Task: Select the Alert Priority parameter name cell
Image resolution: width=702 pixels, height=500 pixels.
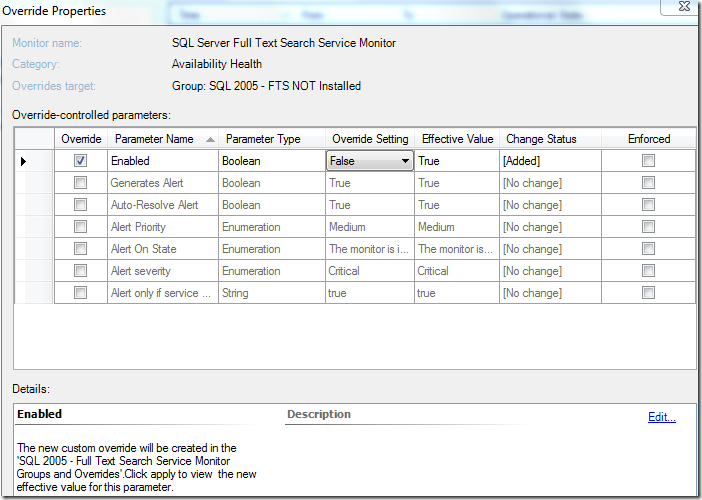Action: [163, 226]
